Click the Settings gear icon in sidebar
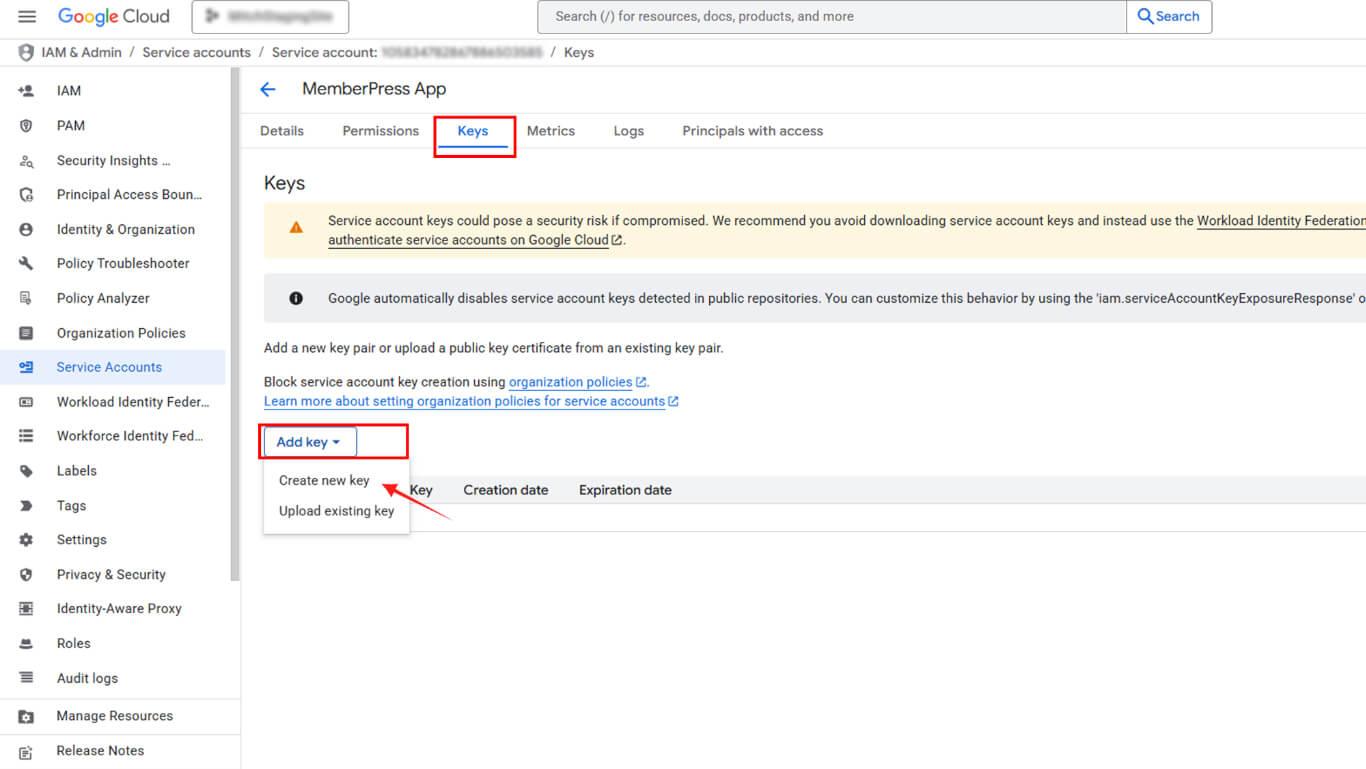Viewport: 1366px width, 769px height. [26, 540]
